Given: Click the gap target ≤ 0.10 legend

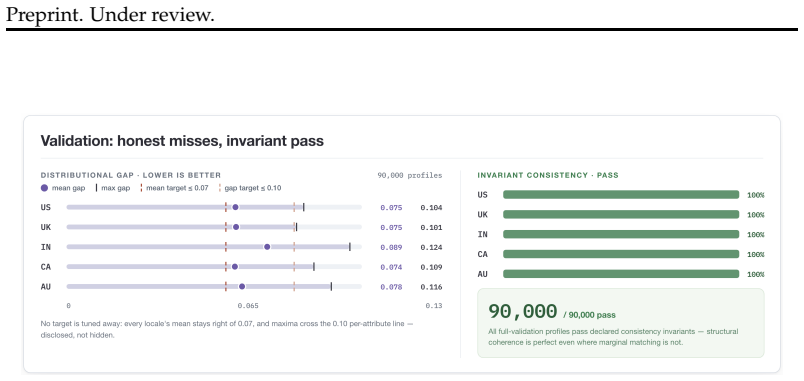Looking at the screenshot, I should [x=250, y=188].
